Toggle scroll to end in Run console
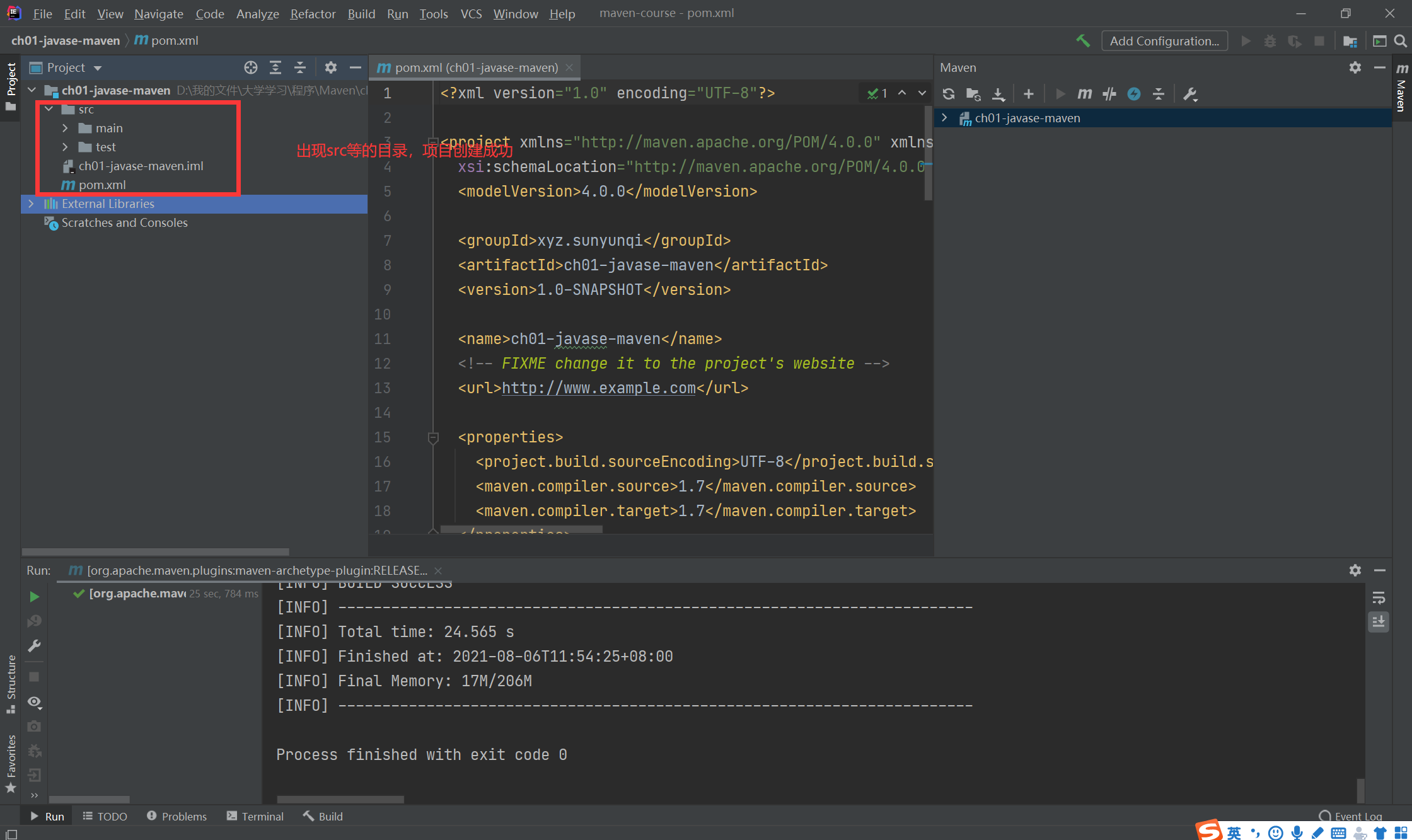 [1379, 622]
